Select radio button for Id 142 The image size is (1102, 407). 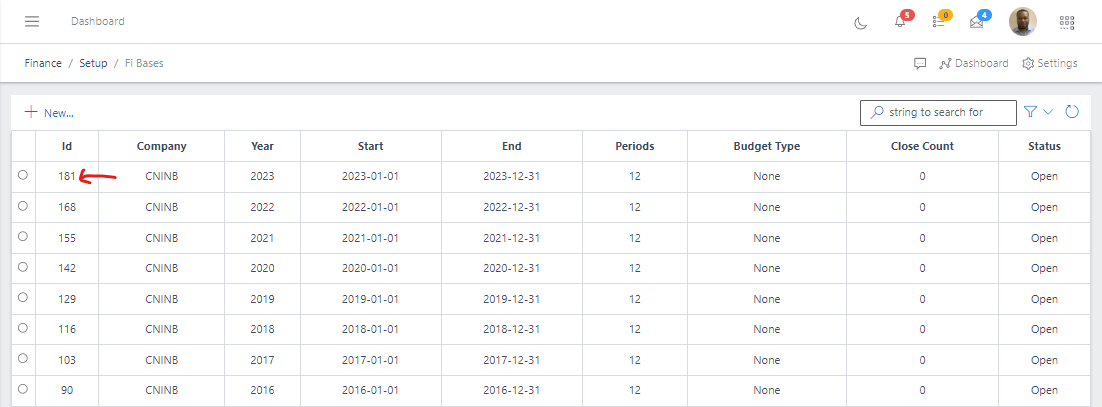[22, 266]
